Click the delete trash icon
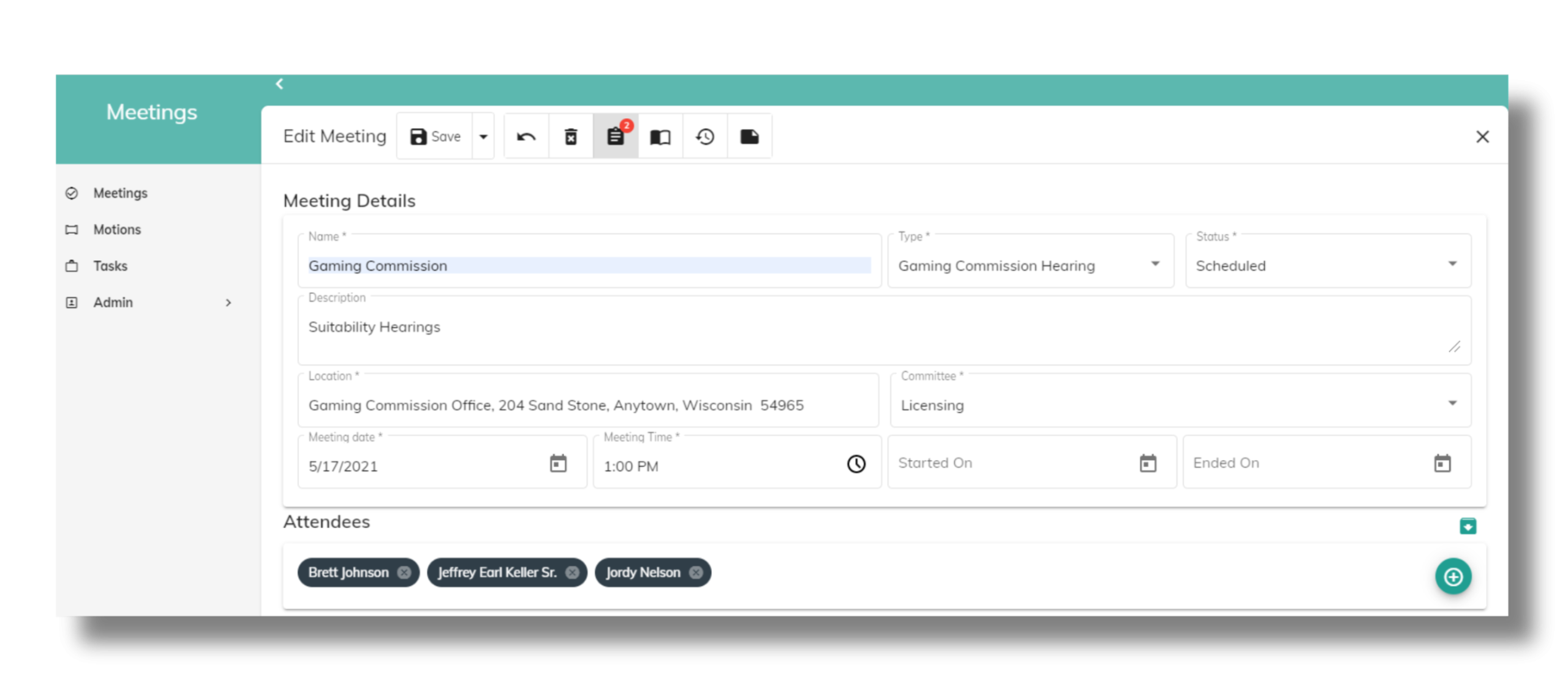The height and width of the screenshot is (697, 1568). pos(571,137)
